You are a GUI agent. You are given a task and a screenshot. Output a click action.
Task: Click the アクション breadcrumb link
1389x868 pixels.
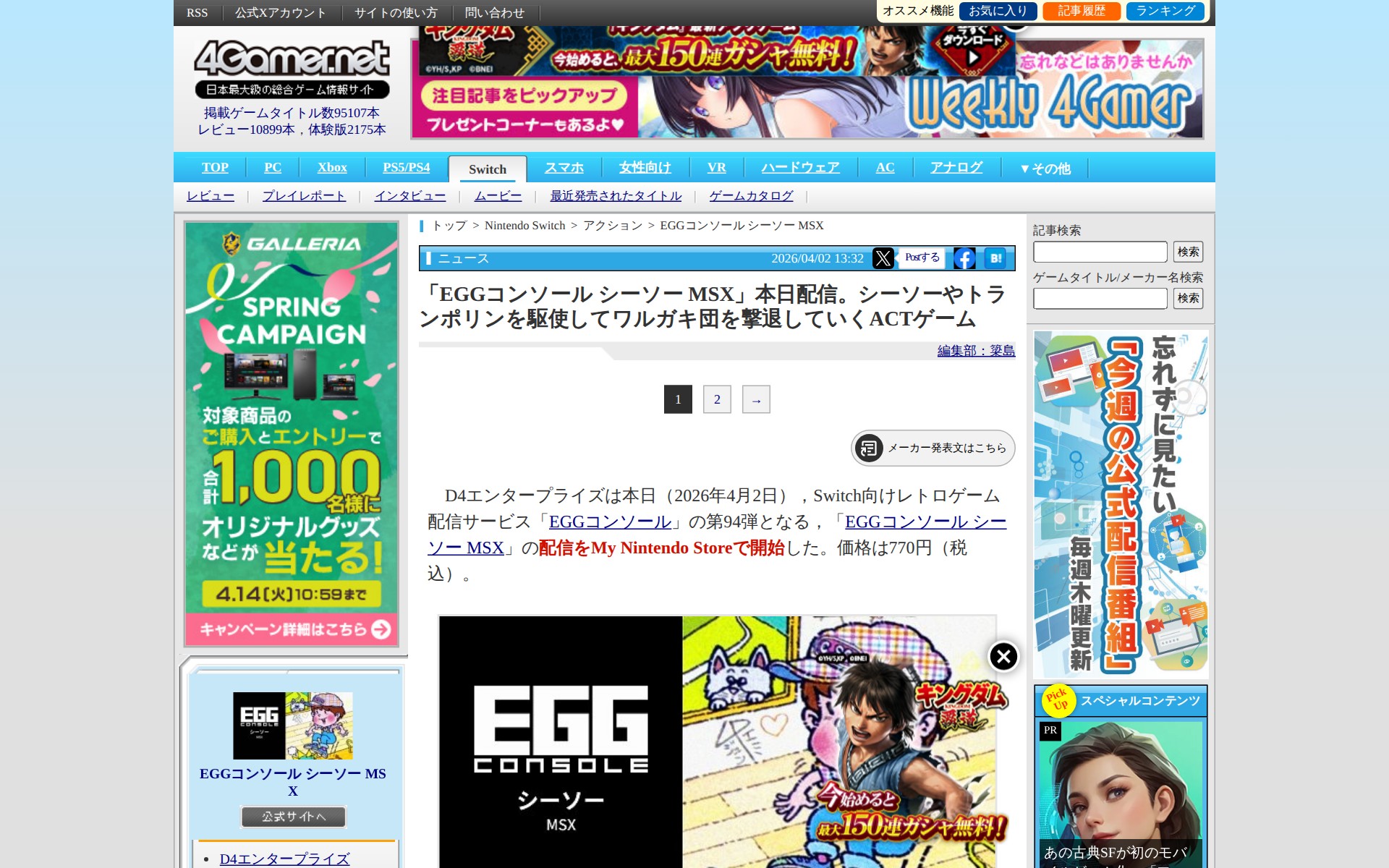pyautogui.click(x=612, y=226)
